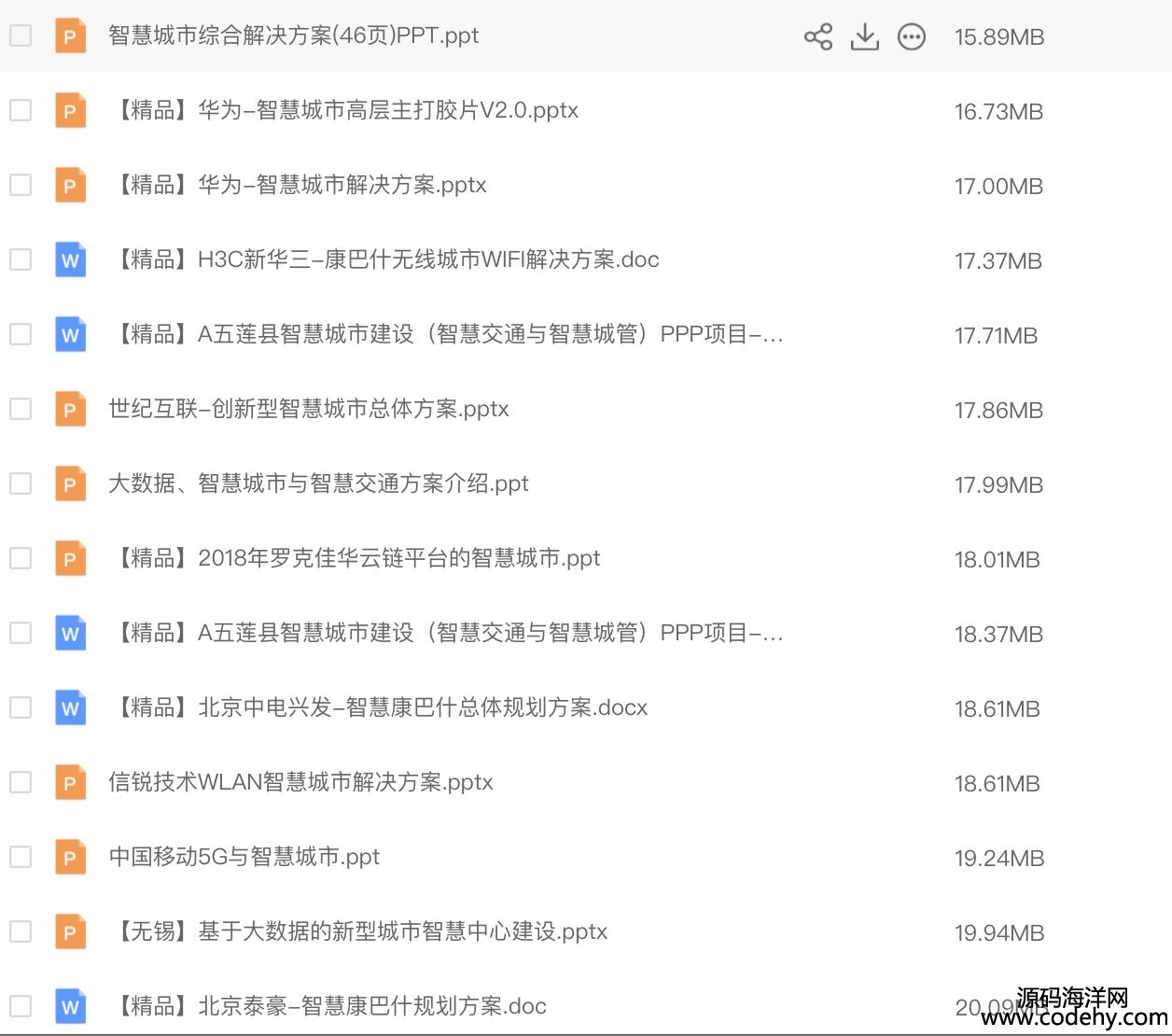Tick checkbox for 世纪互联-创新型智慧城市总体方案.pptx

(x=21, y=409)
